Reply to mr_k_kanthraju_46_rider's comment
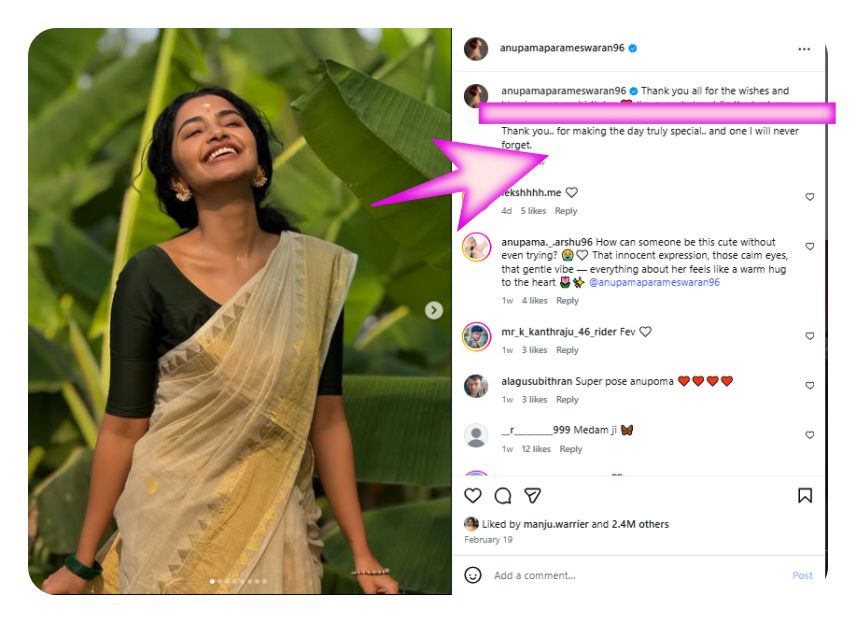 [x=566, y=351]
